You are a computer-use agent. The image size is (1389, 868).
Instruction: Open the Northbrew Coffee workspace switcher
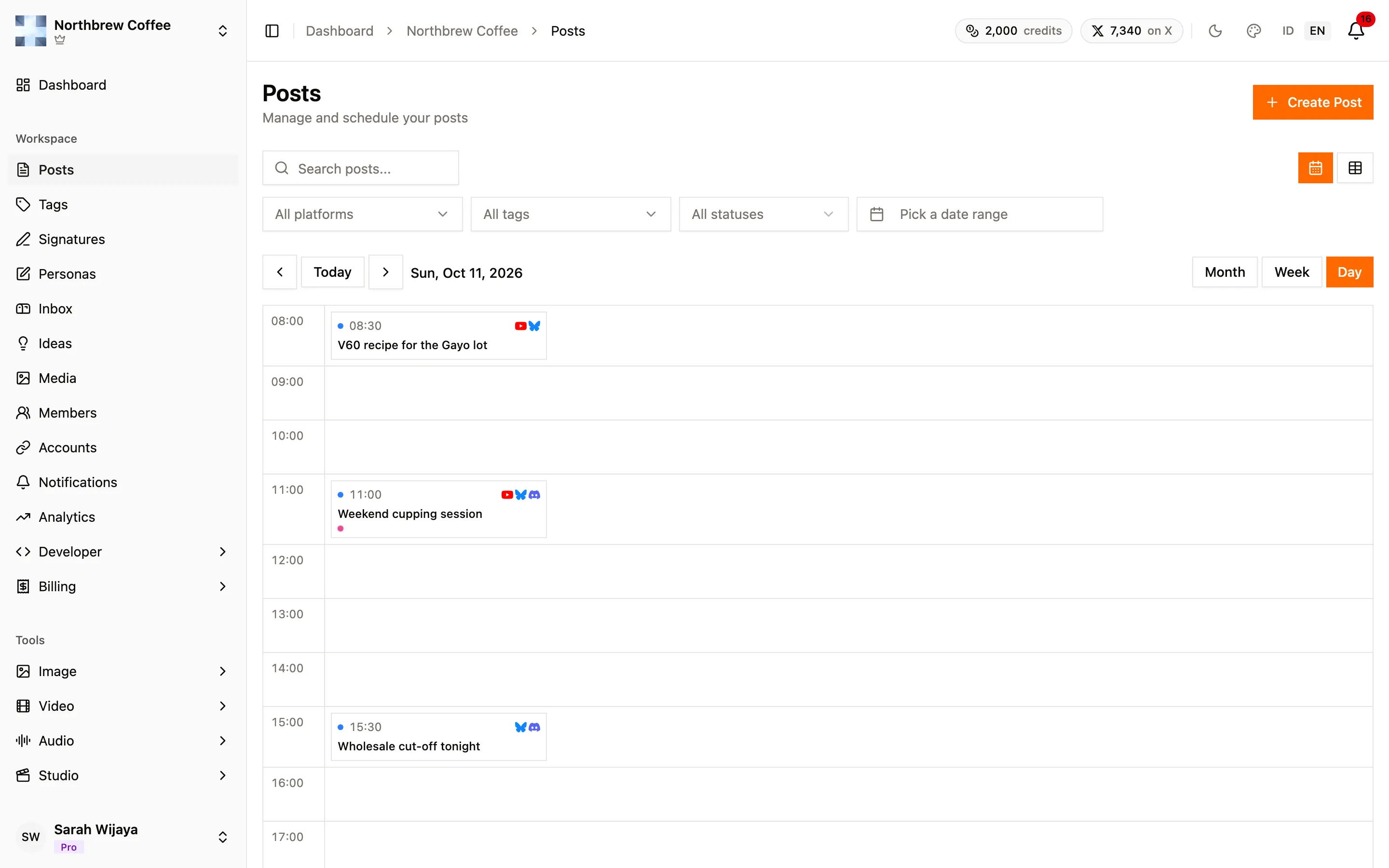pyautogui.click(x=122, y=31)
